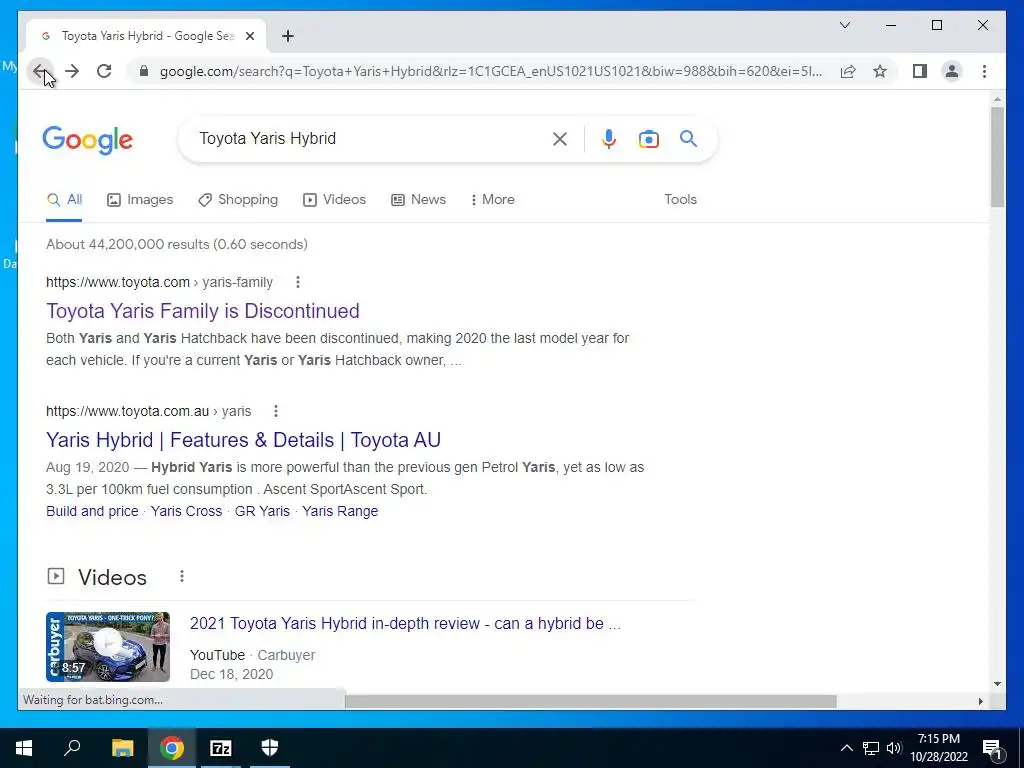Open the search tabs chevron
Viewport: 1024px width, 768px height.
(x=844, y=25)
